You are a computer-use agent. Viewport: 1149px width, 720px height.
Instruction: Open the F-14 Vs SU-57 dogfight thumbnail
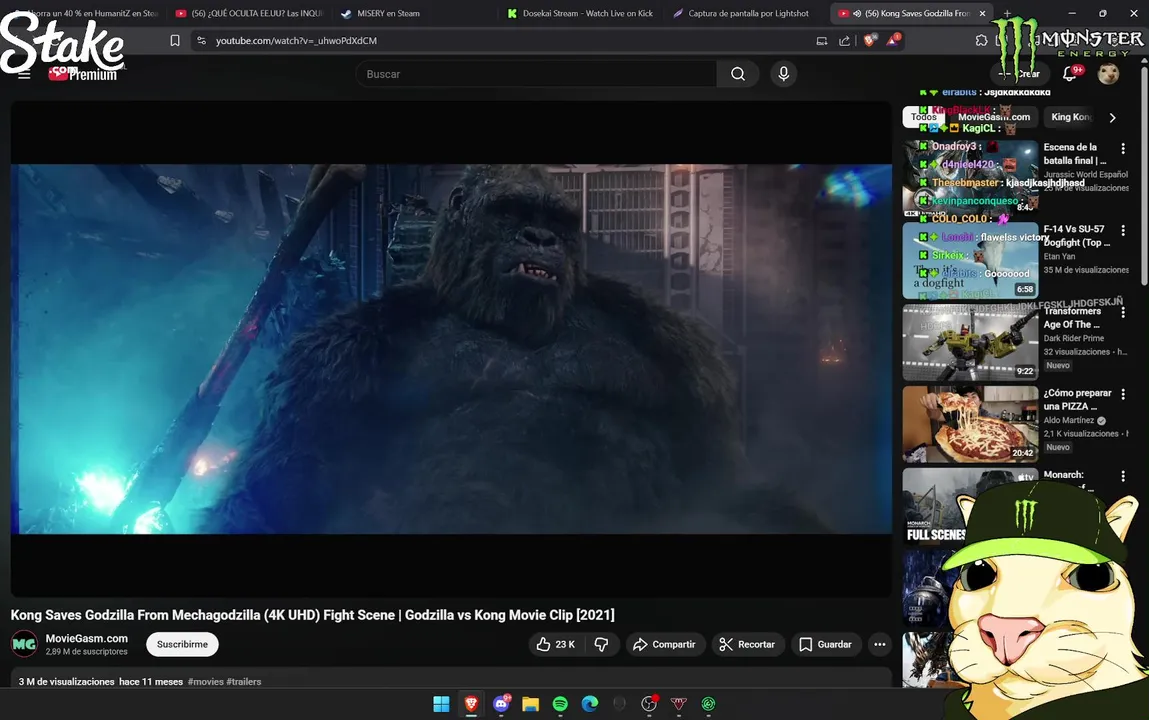(970, 261)
